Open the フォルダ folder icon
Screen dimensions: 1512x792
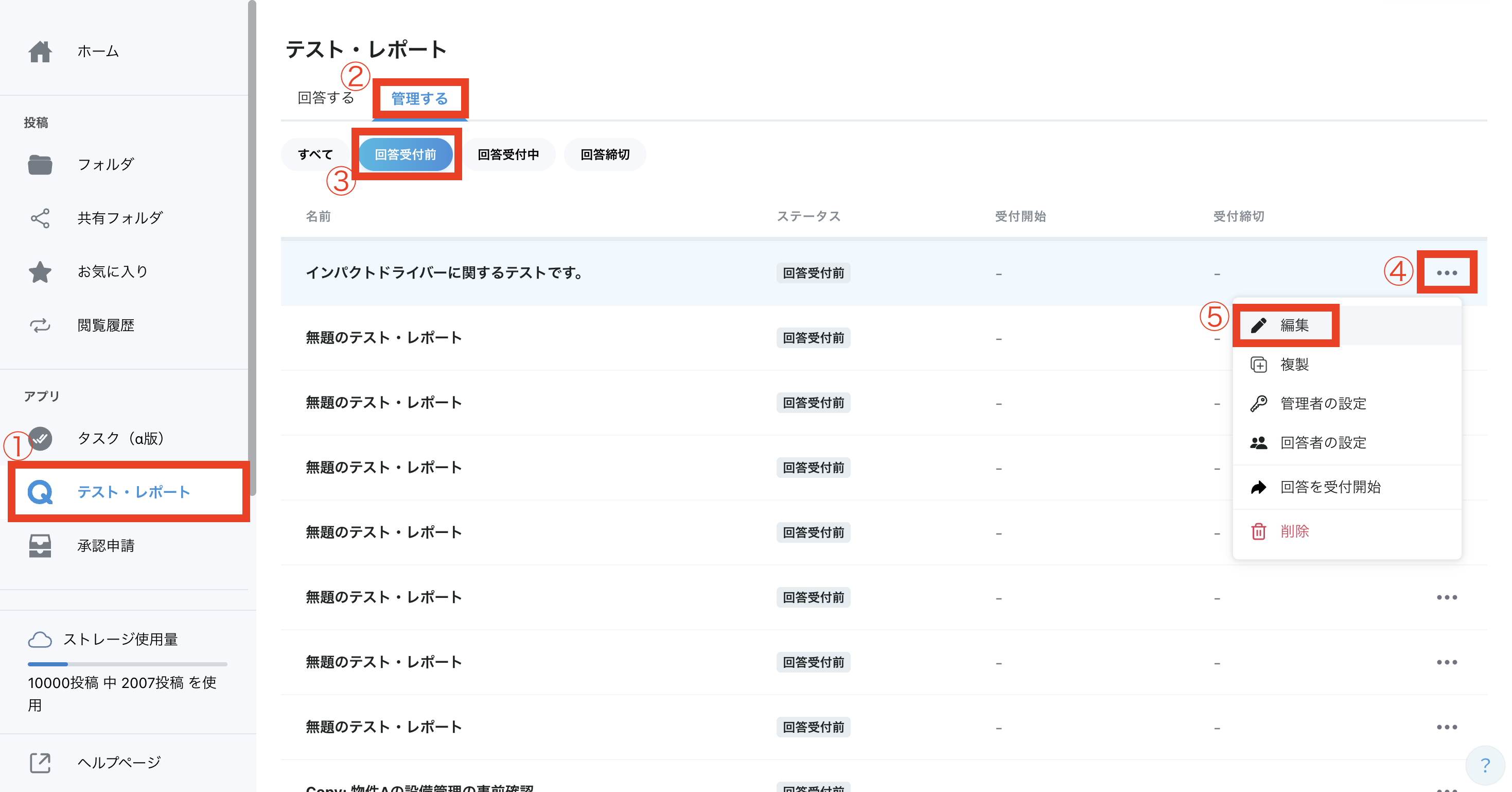(40, 164)
